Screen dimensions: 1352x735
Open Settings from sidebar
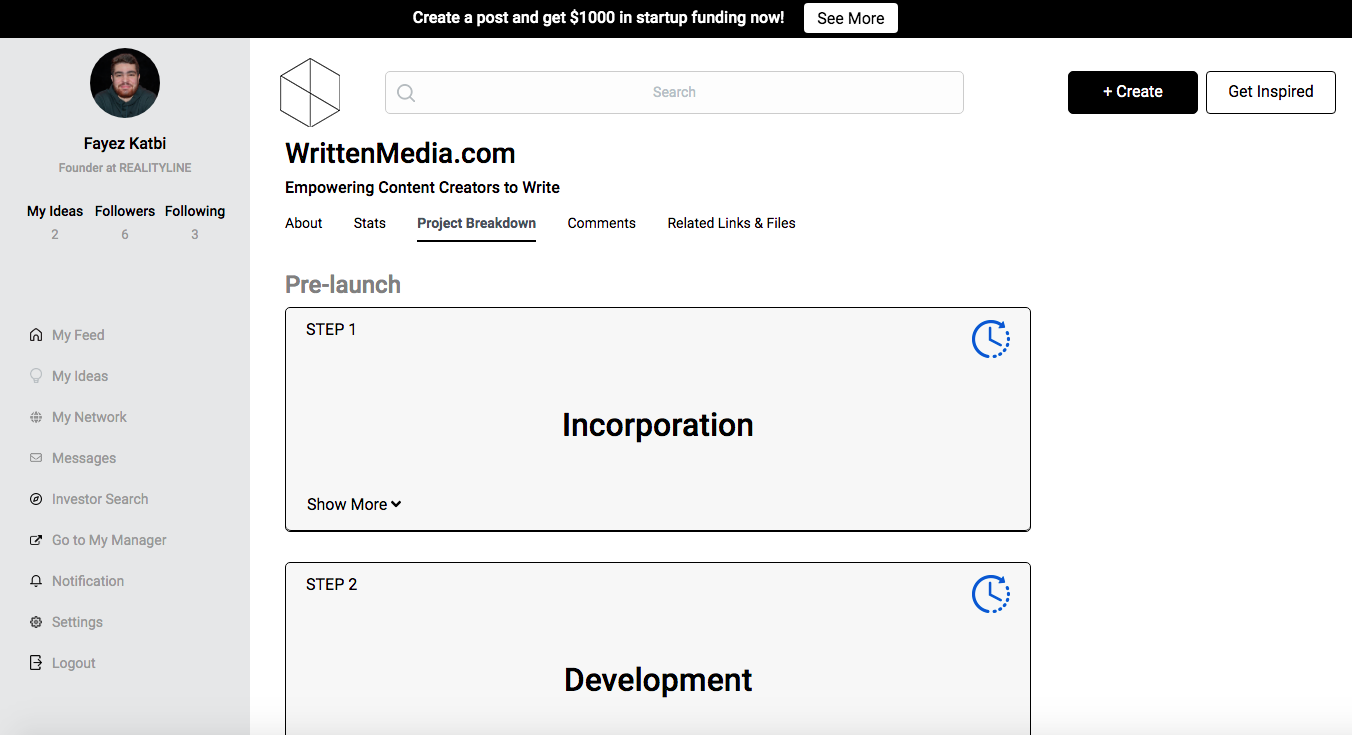tap(77, 622)
